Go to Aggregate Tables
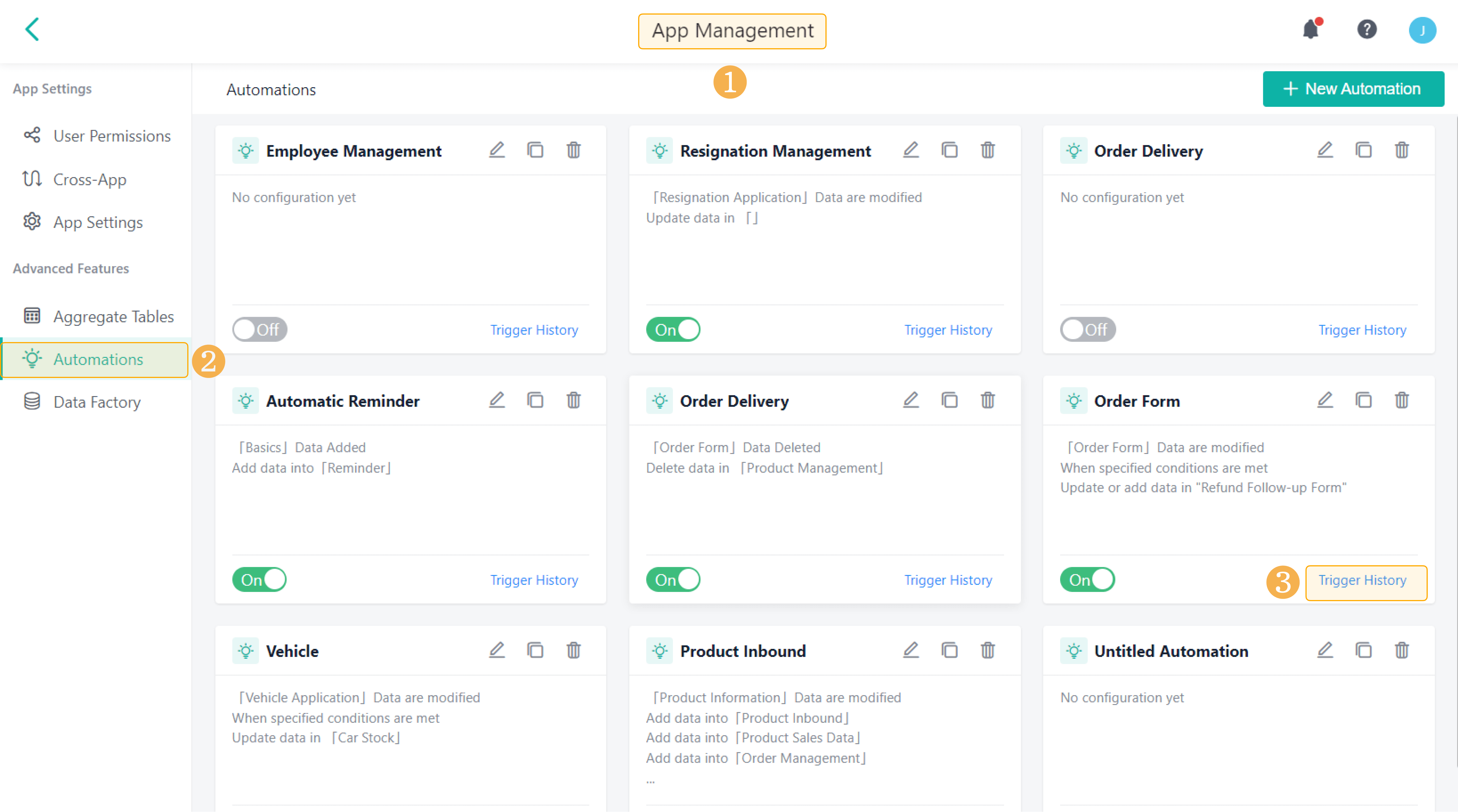This screenshot has height=812, width=1458. tap(96, 316)
